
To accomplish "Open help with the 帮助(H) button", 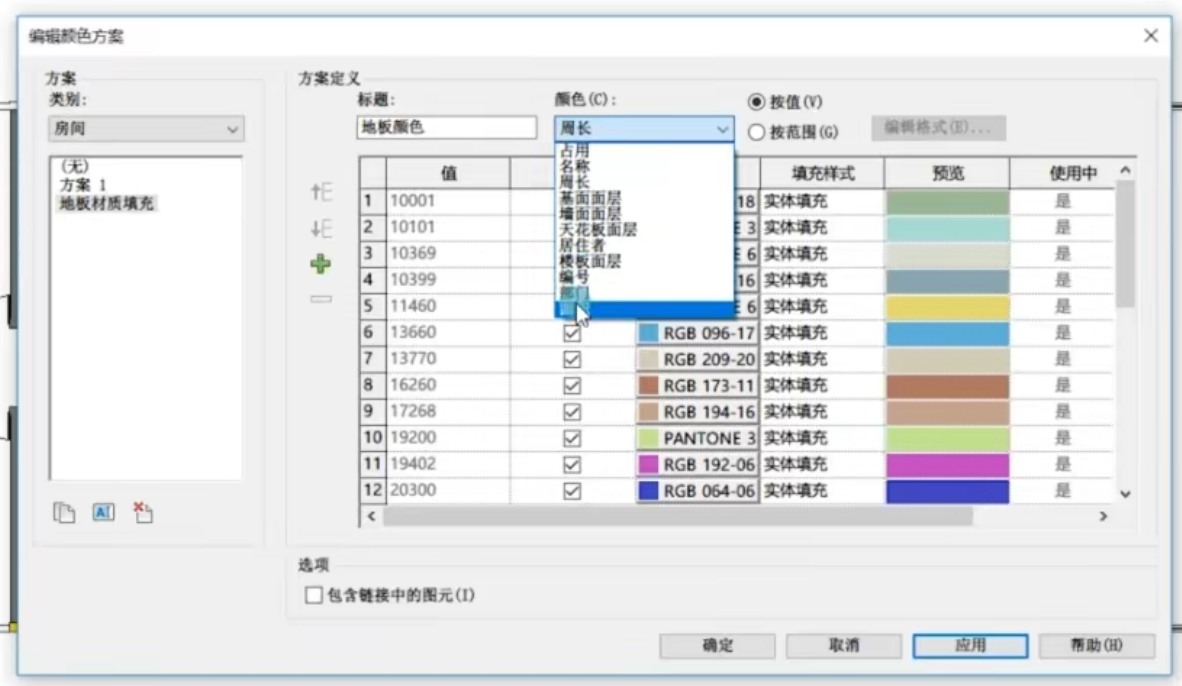I will point(1097,645).
